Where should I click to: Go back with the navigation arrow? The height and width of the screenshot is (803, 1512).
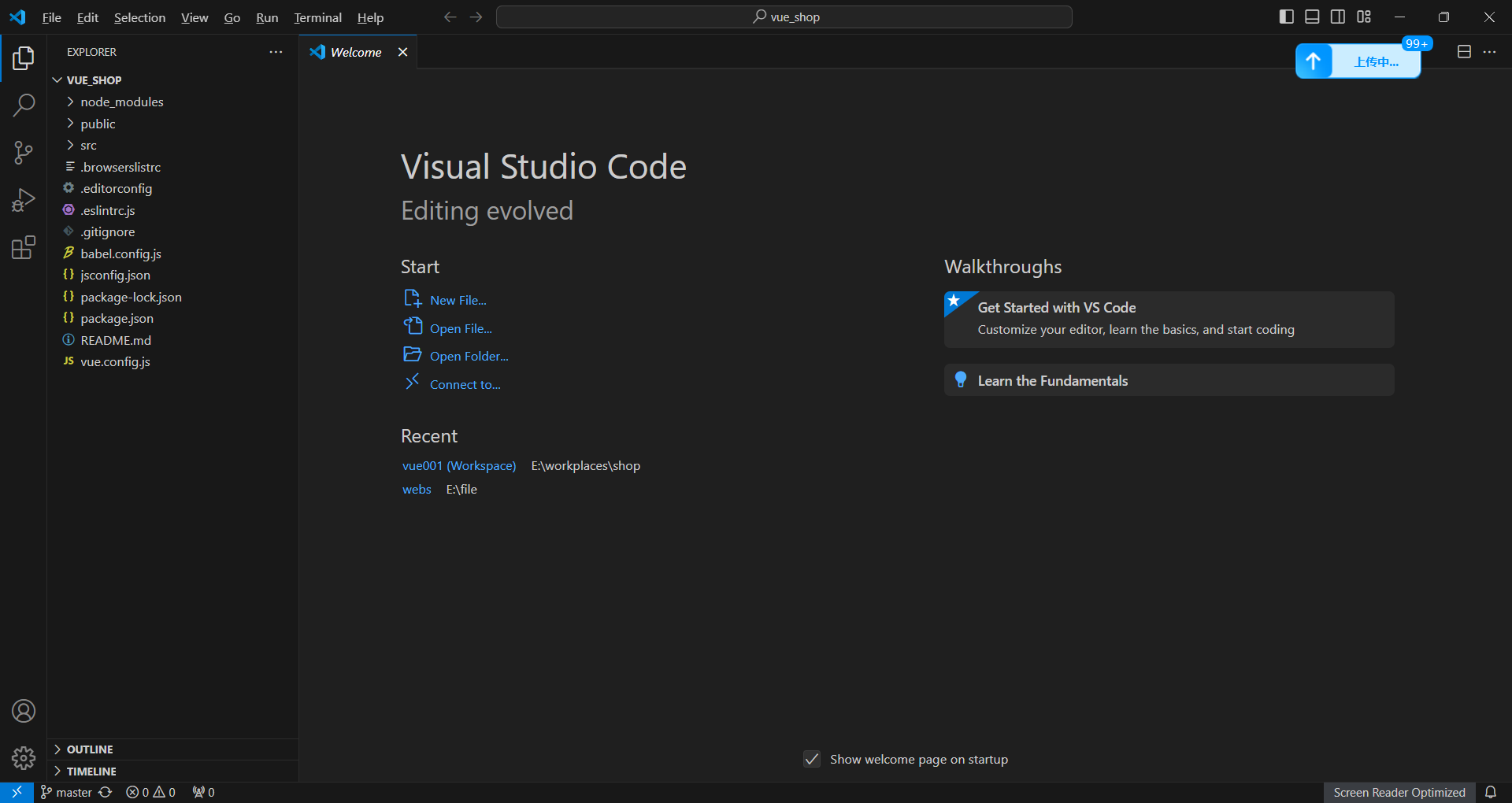coord(450,17)
